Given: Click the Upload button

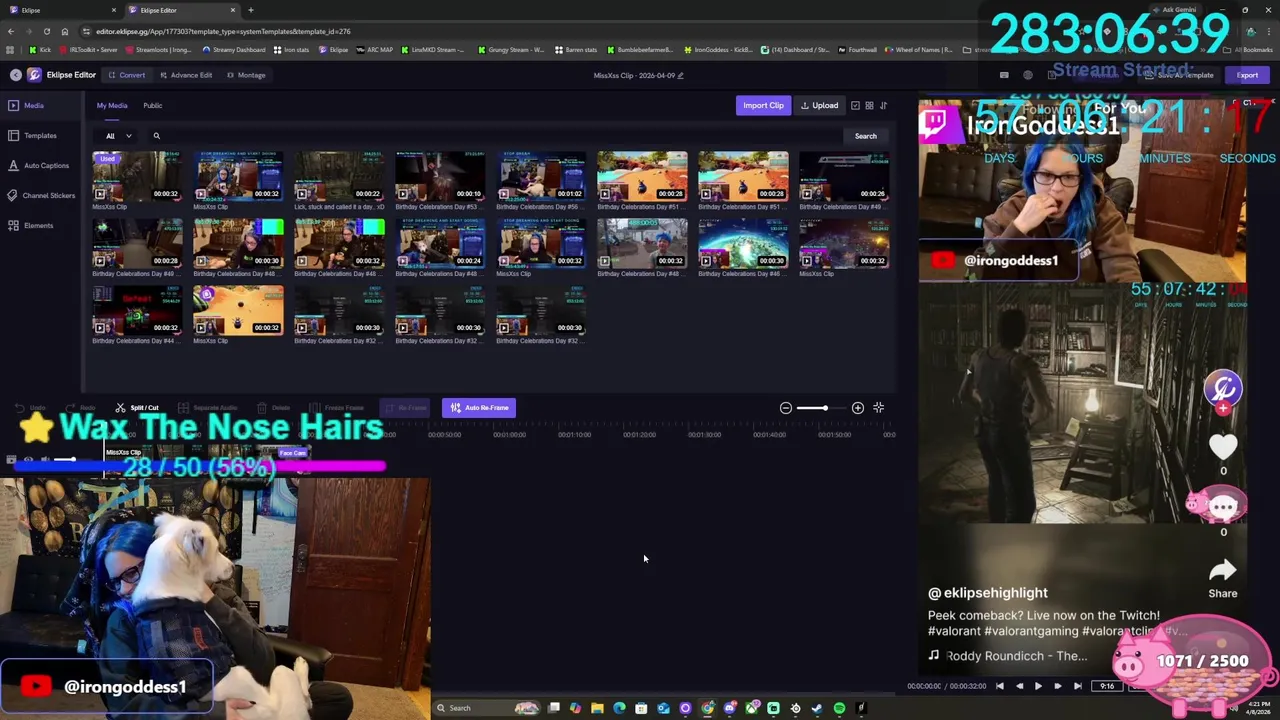Looking at the screenshot, I should tap(819, 105).
